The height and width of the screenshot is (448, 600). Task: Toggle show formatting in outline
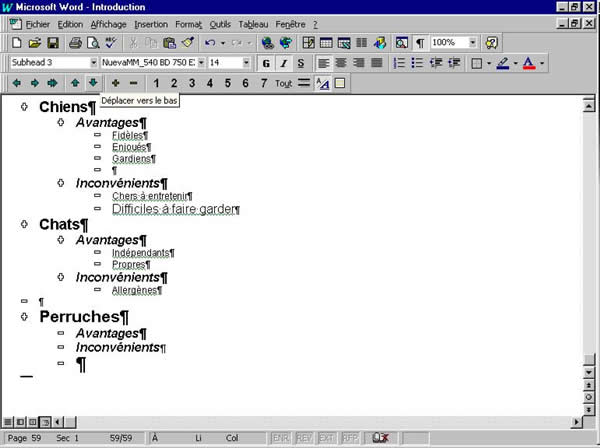pos(322,83)
